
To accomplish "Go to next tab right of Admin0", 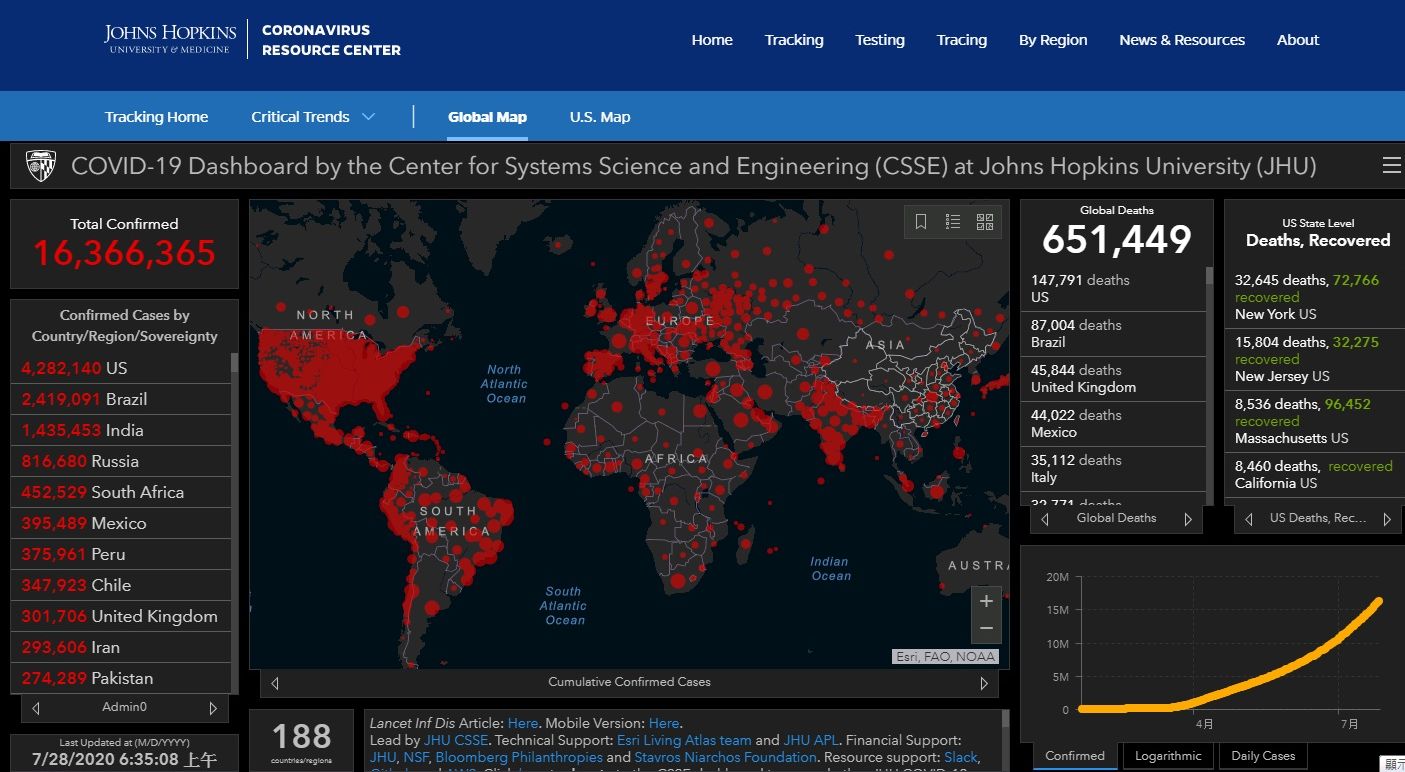I will (213, 708).
